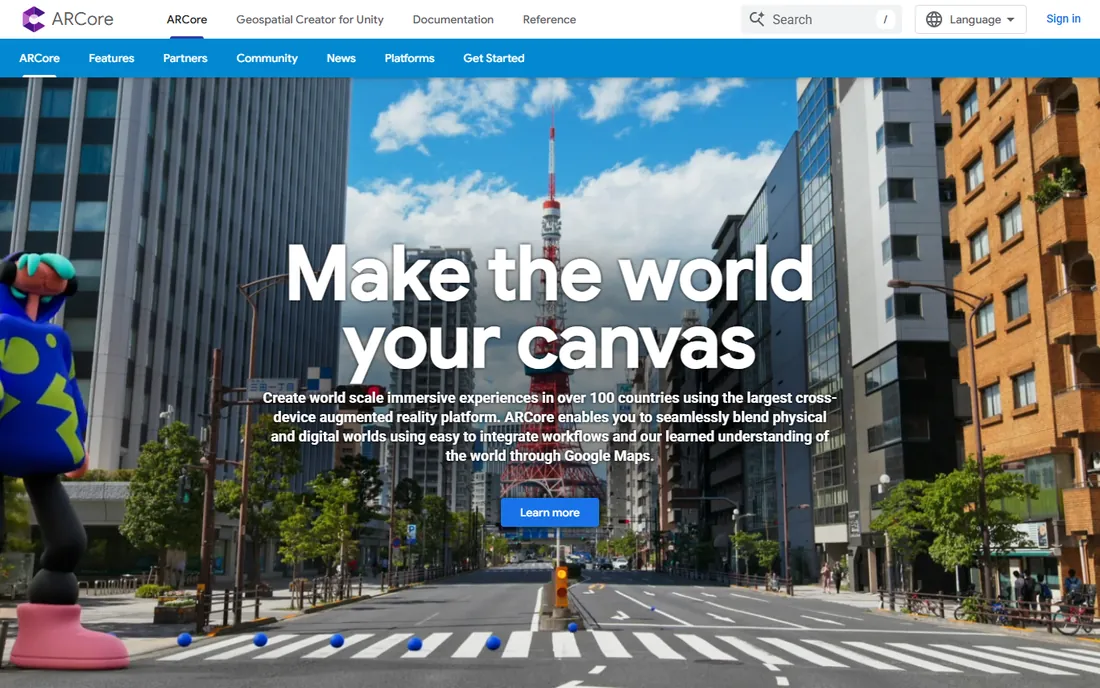This screenshot has width=1100, height=688.
Task: Open the Language dropdown
Action: point(970,20)
